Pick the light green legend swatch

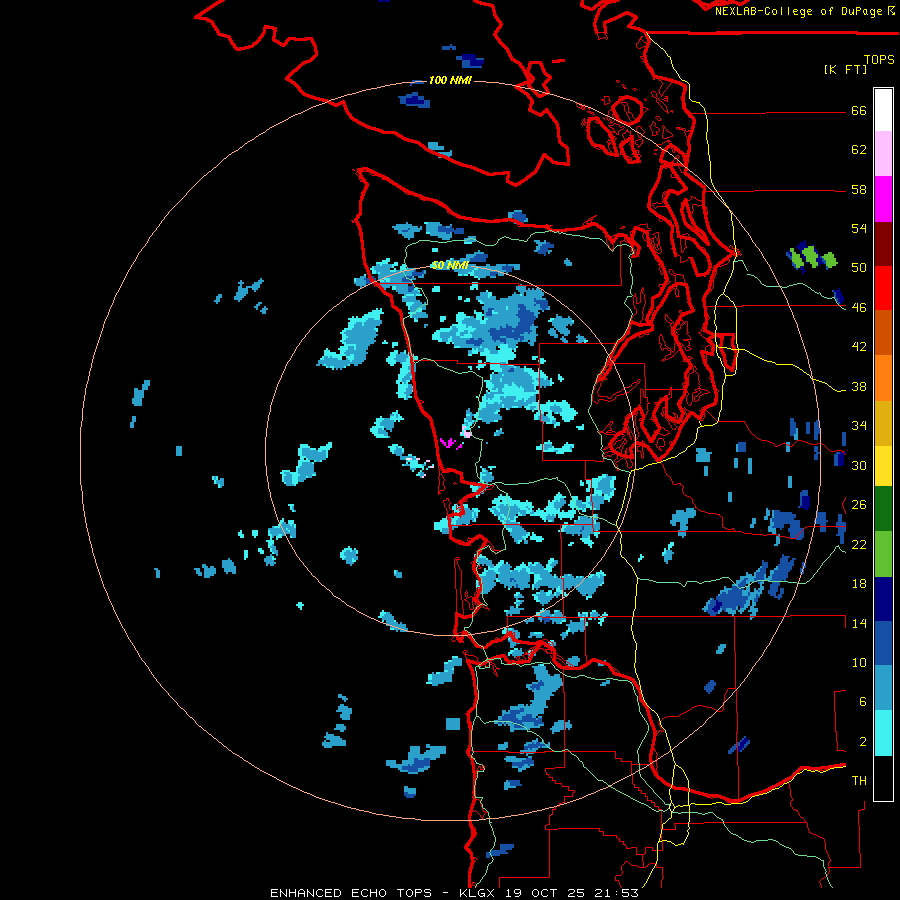tap(883, 554)
